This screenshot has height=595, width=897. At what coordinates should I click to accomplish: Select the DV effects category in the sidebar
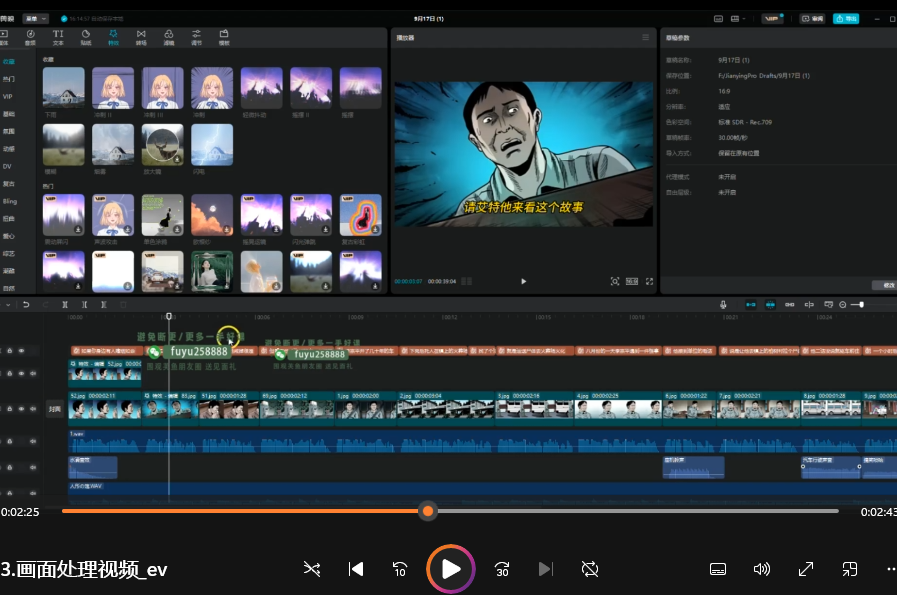[7, 166]
